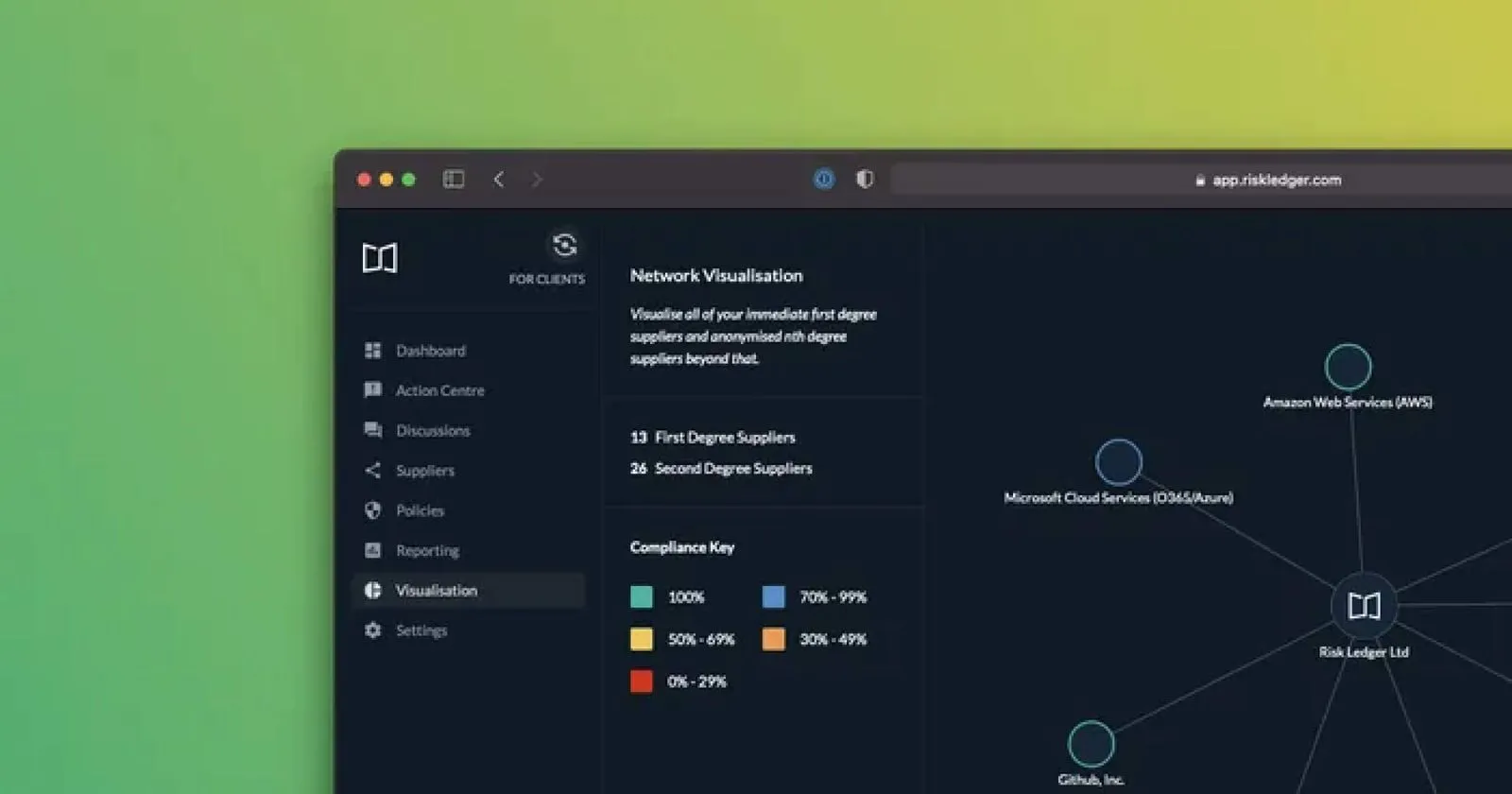Click the Github, Inc. label

(1091, 780)
